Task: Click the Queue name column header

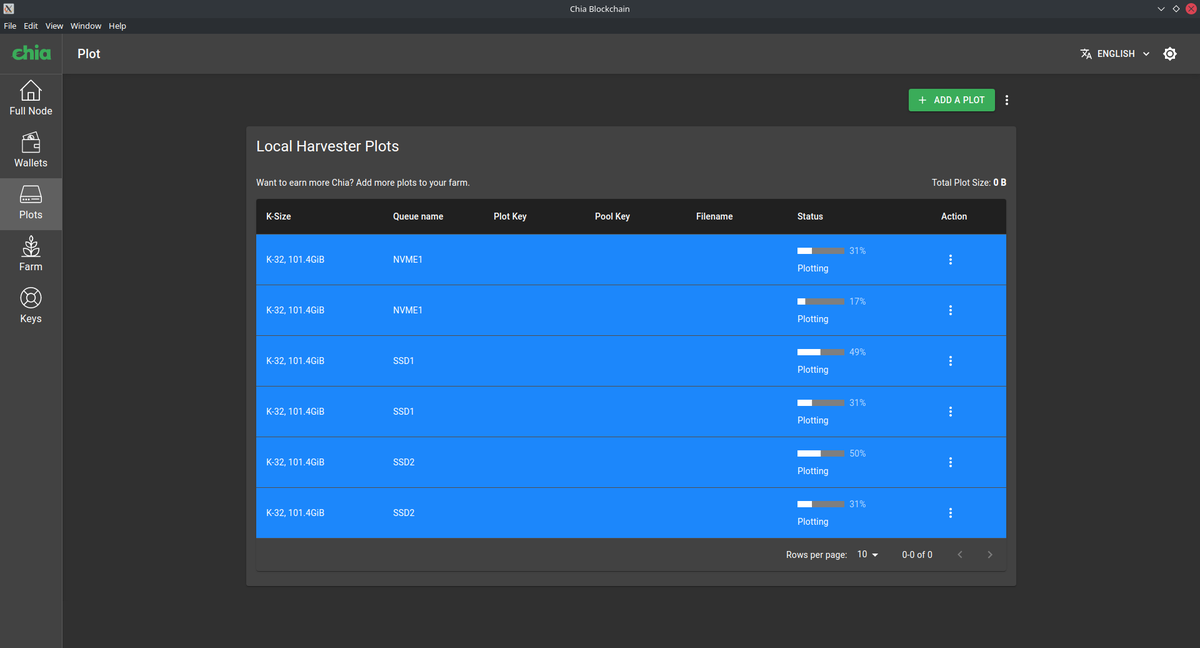Action: (x=418, y=217)
